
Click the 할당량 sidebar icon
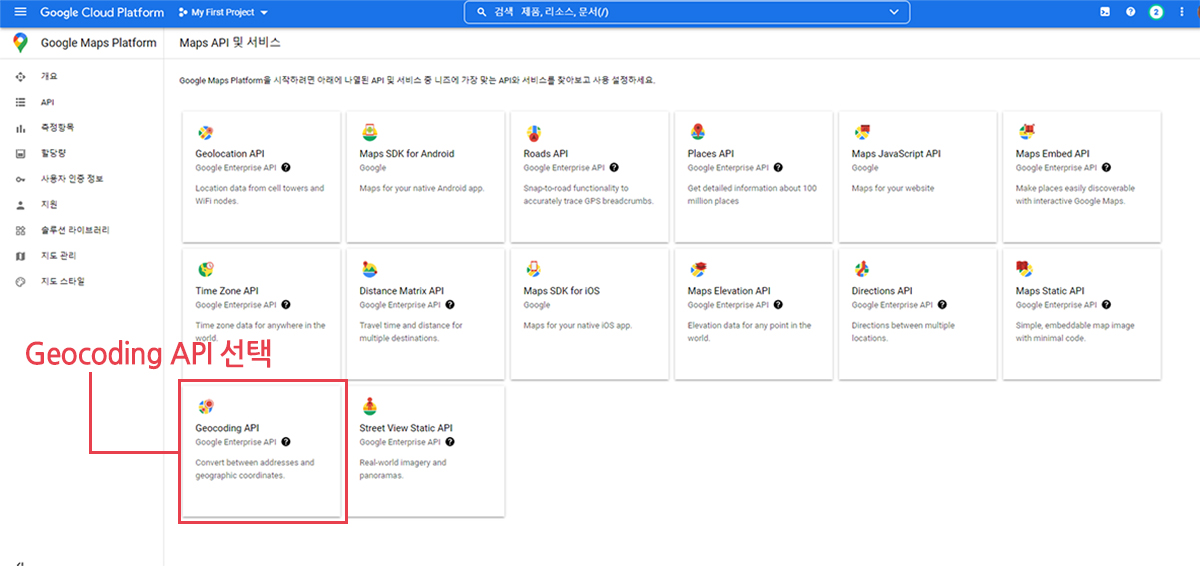20,154
